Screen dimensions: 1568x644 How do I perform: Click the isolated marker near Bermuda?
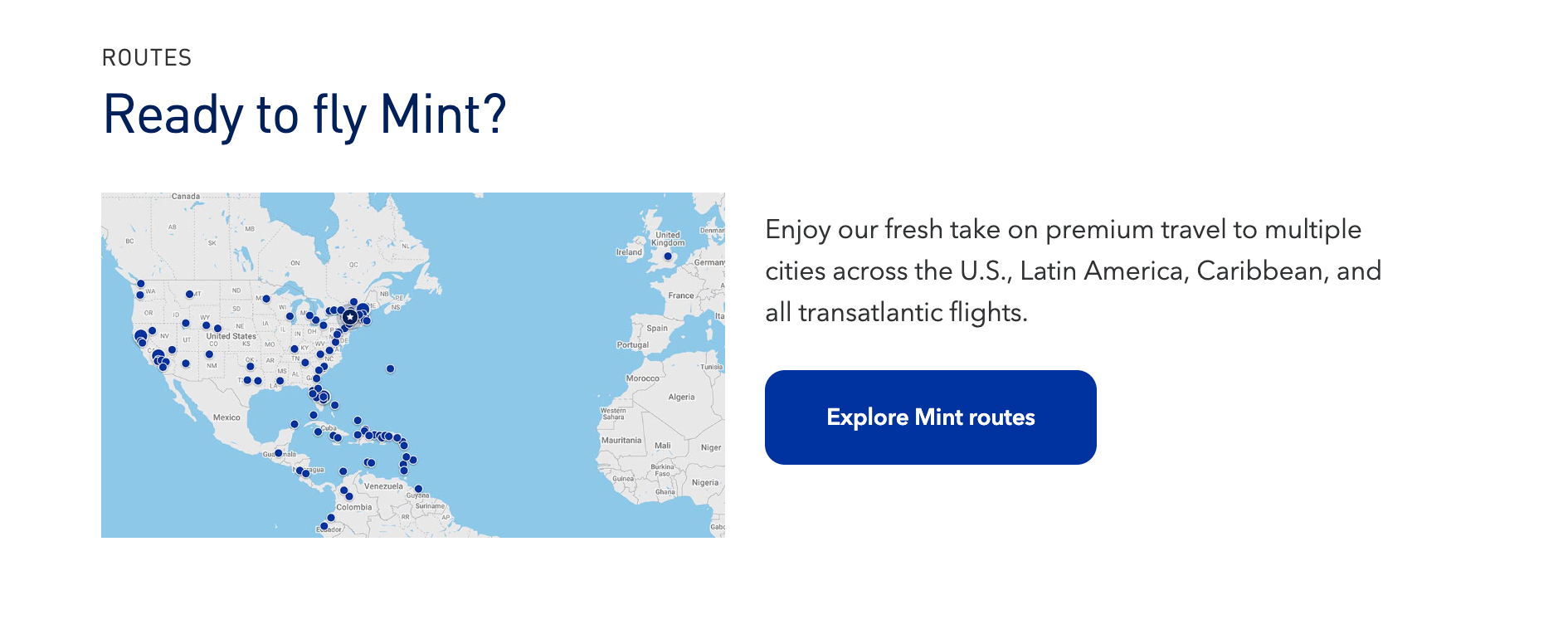pyautogui.click(x=390, y=367)
